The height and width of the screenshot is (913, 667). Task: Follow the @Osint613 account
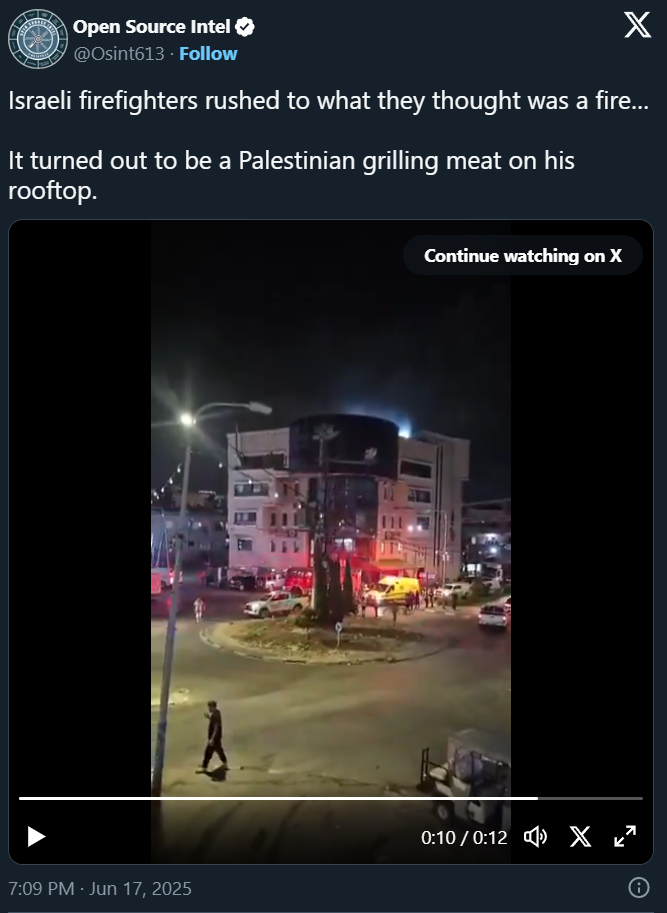(208, 54)
